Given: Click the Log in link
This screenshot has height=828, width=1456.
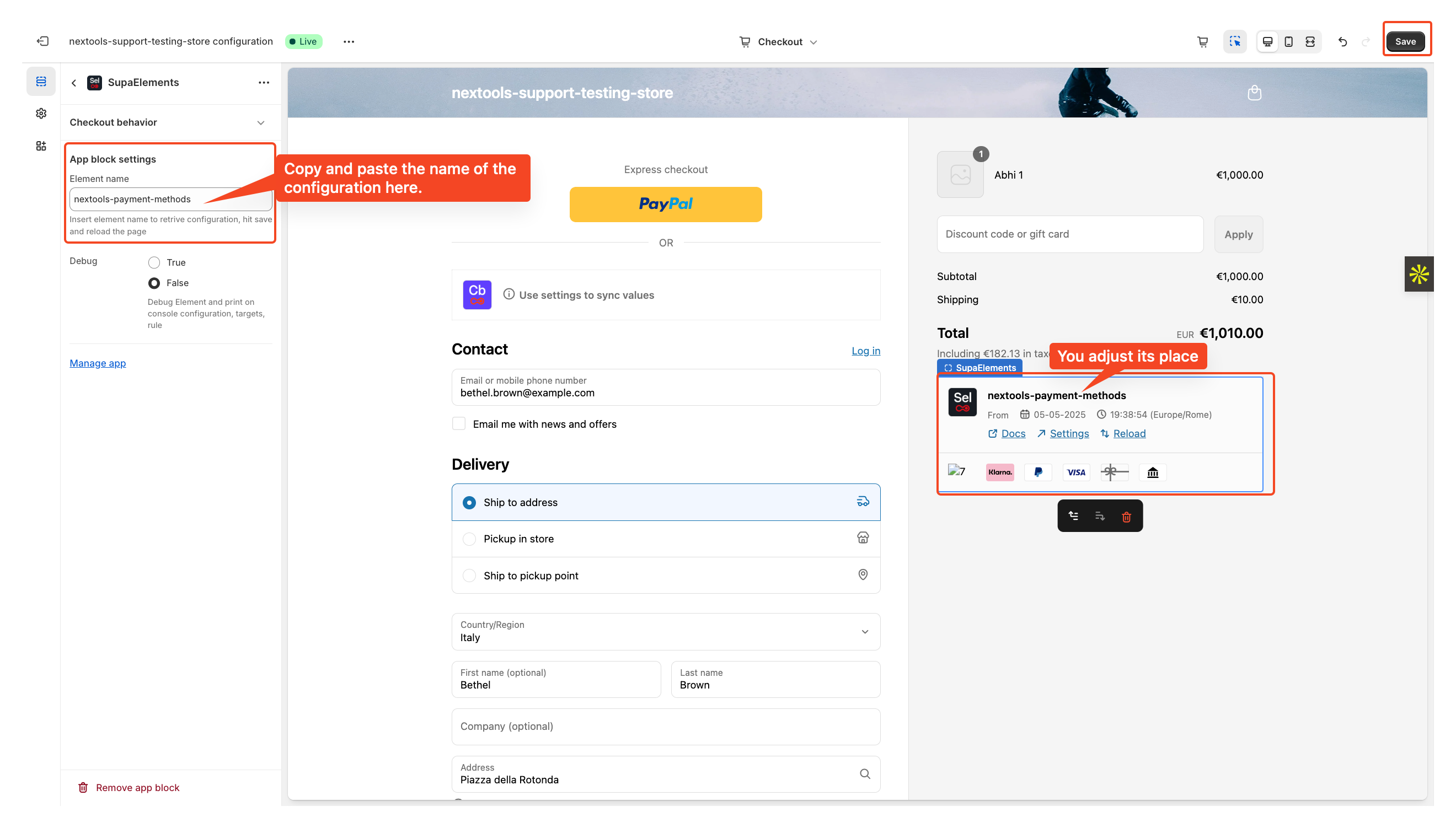Looking at the screenshot, I should (x=866, y=351).
